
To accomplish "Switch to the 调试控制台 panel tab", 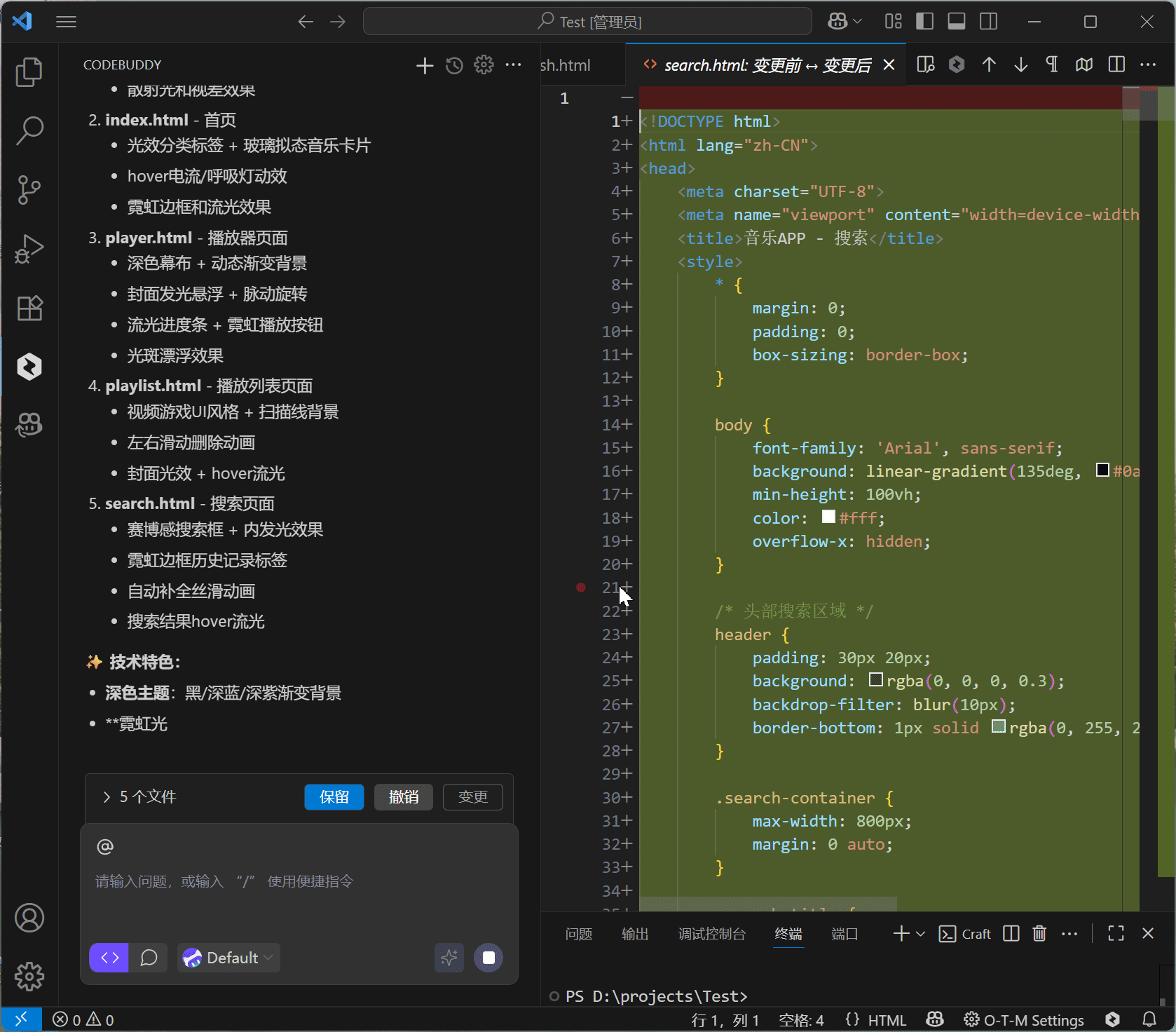I will point(711,934).
